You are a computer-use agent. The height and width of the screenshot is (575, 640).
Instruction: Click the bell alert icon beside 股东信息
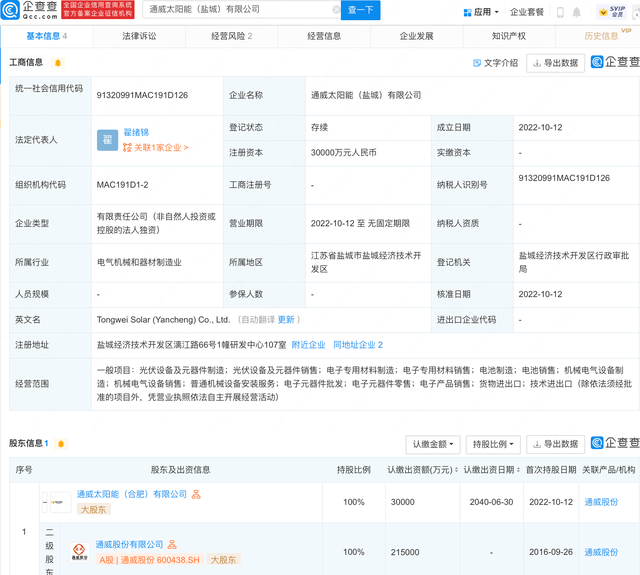coord(61,444)
